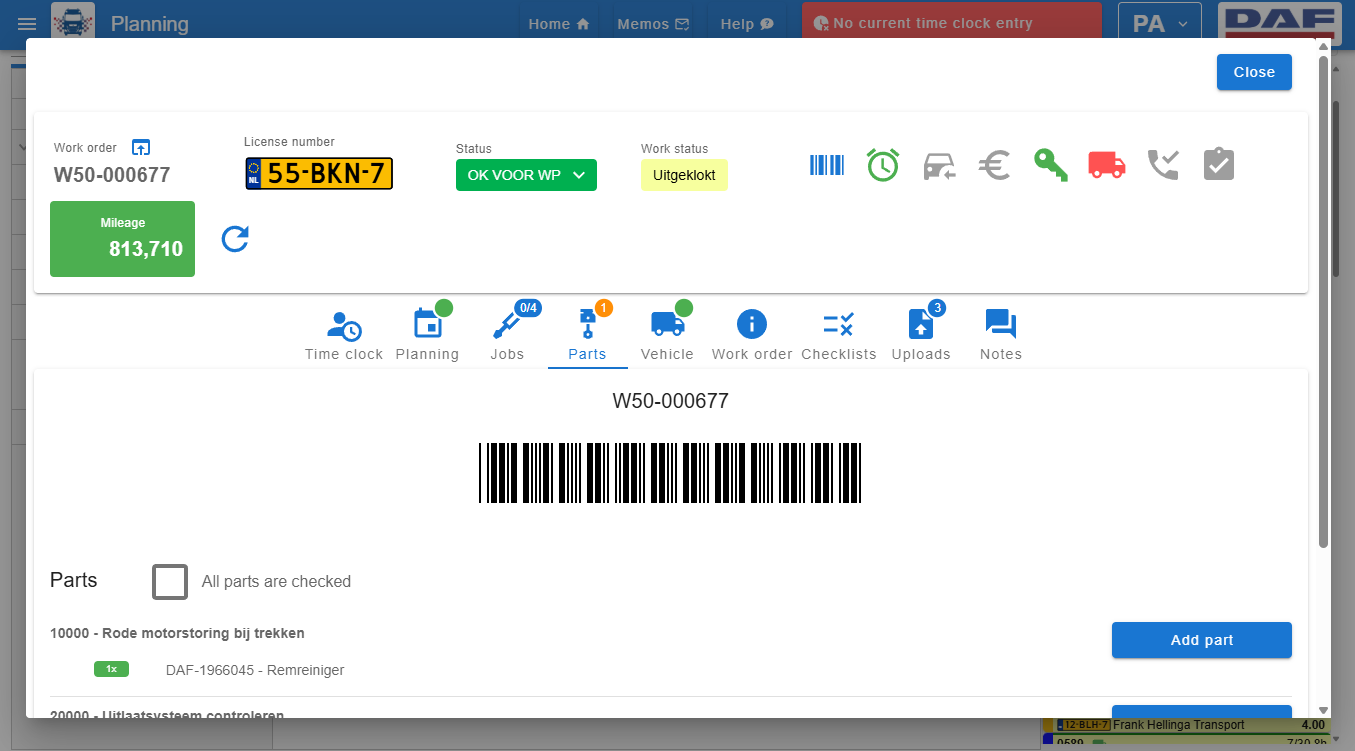
Task: Select the Parts tab
Action: point(587,336)
